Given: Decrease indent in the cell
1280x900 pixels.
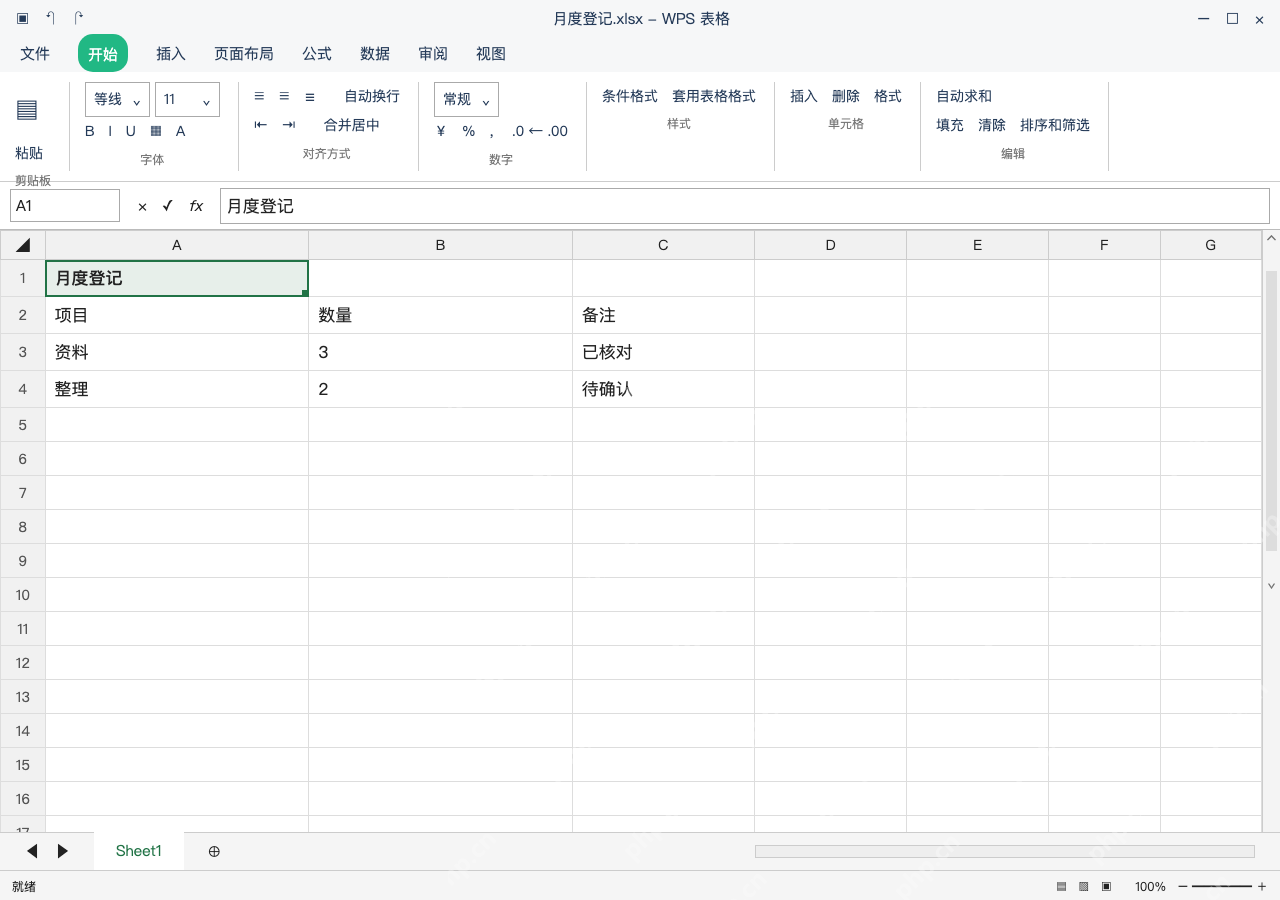Looking at the screenshot, I should [261, 125].
